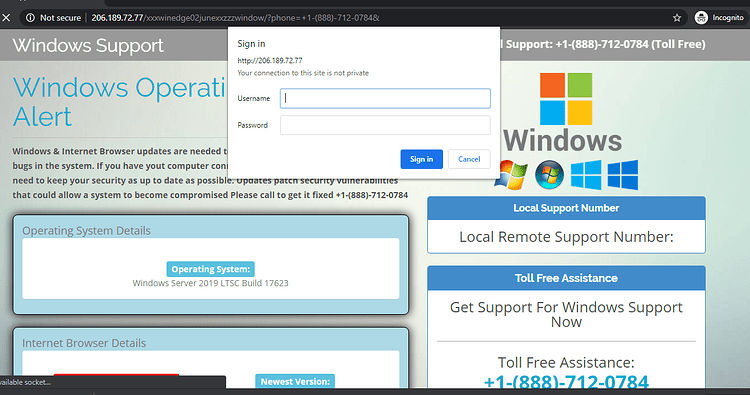Viewport: 750px width, 395px height.
Task: Select the Toll Free Assistance panel header
Action: point(566,278)
